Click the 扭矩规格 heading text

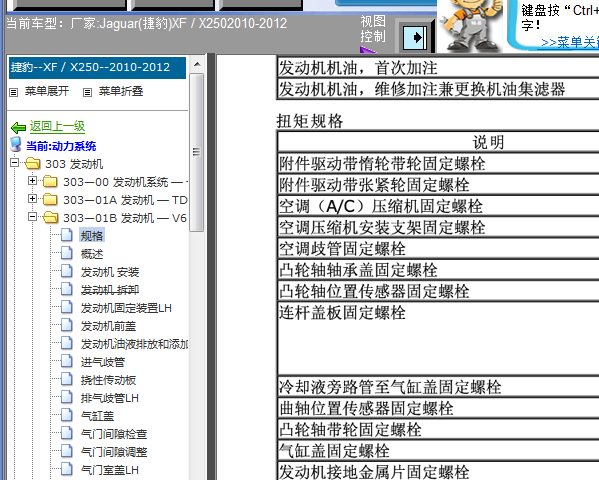(x=309, y=121)
